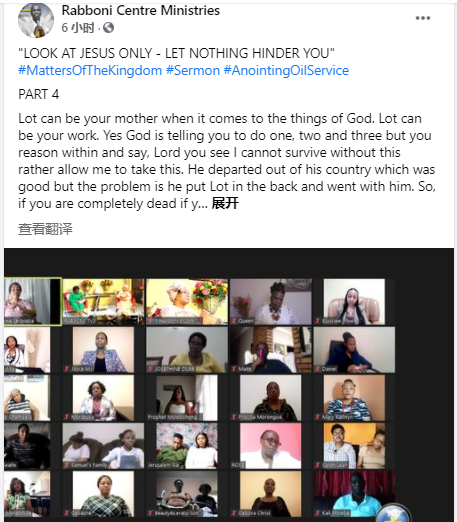Click the Mary Kathyn video tile

tap(354, 398)
